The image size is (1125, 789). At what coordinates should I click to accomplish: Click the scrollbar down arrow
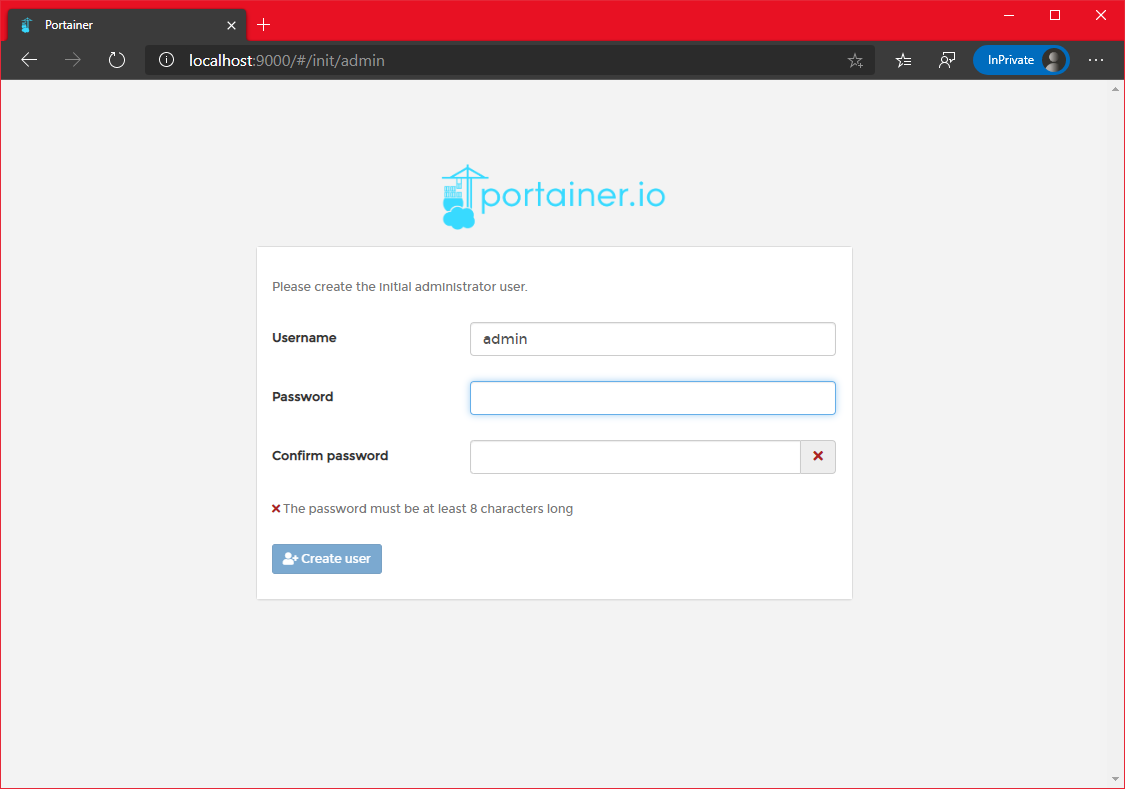point(1116,778)
